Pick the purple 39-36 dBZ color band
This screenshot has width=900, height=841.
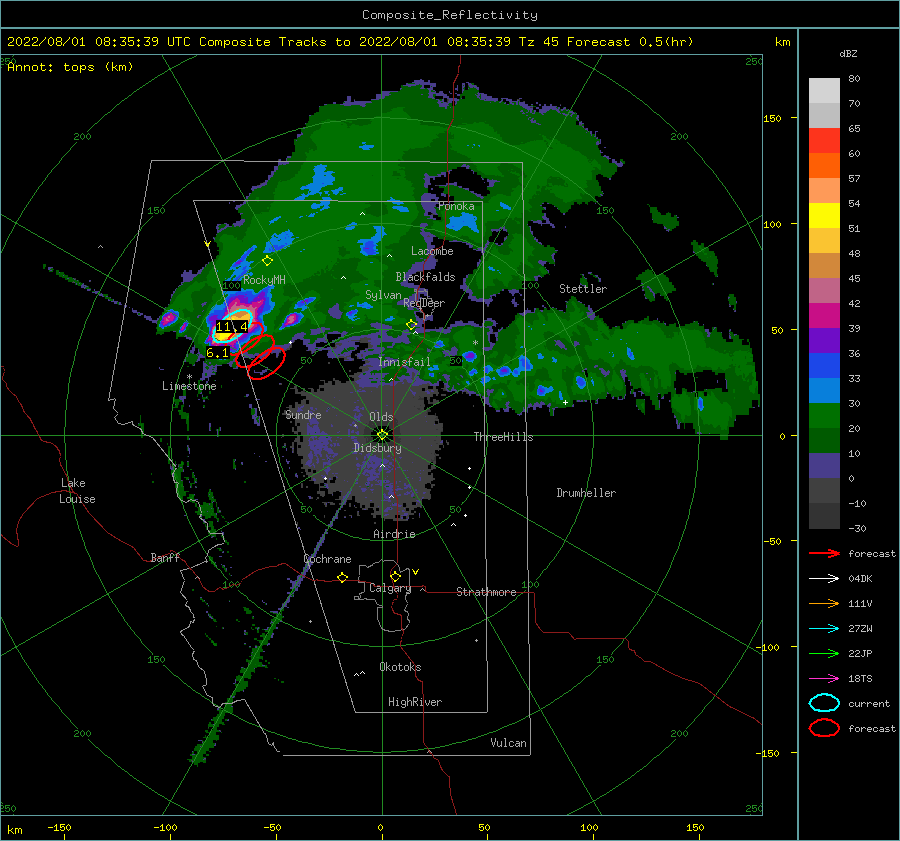coord(824,341)
